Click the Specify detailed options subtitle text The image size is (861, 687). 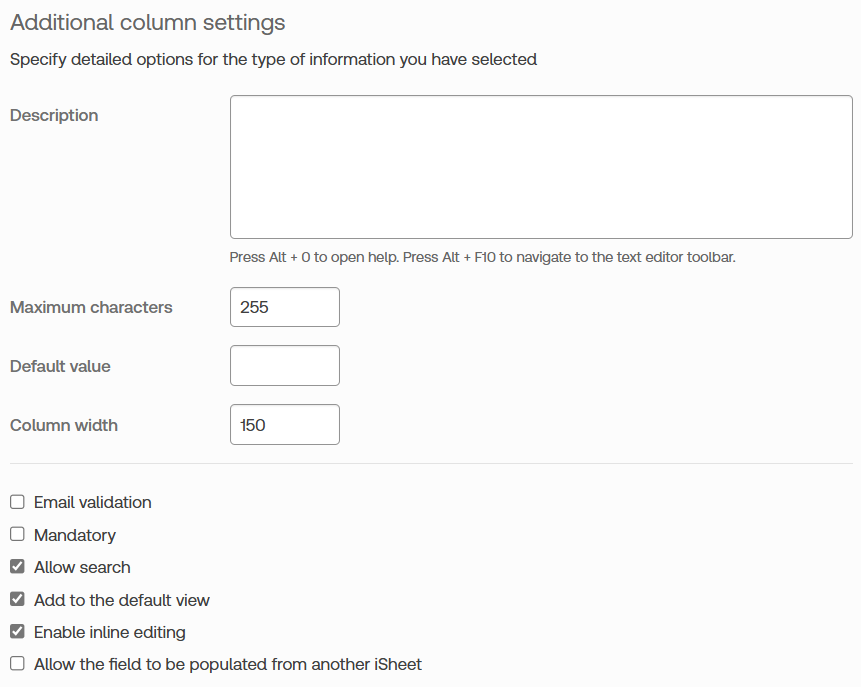point(273,59)
